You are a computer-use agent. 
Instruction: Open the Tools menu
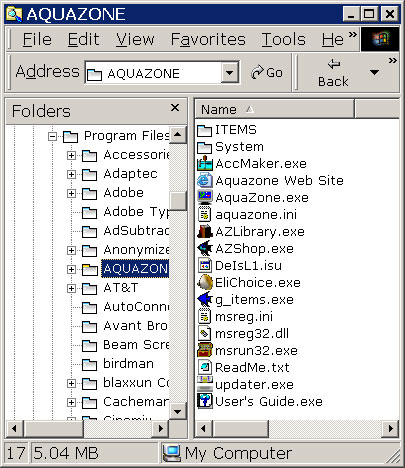pyautogui.click(x=283, y=39)
